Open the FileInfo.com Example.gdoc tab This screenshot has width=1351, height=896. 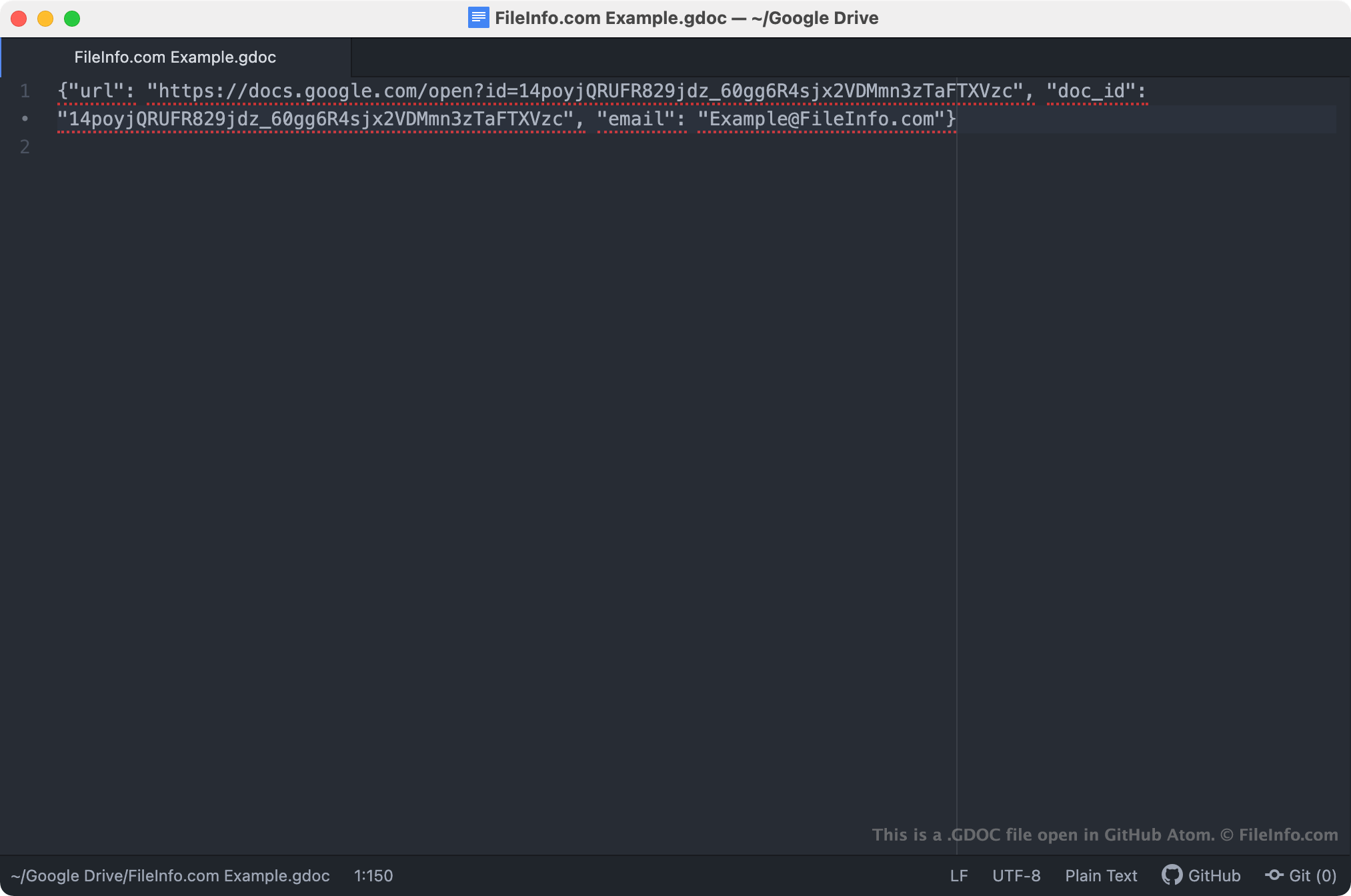(x=175, y=57)
